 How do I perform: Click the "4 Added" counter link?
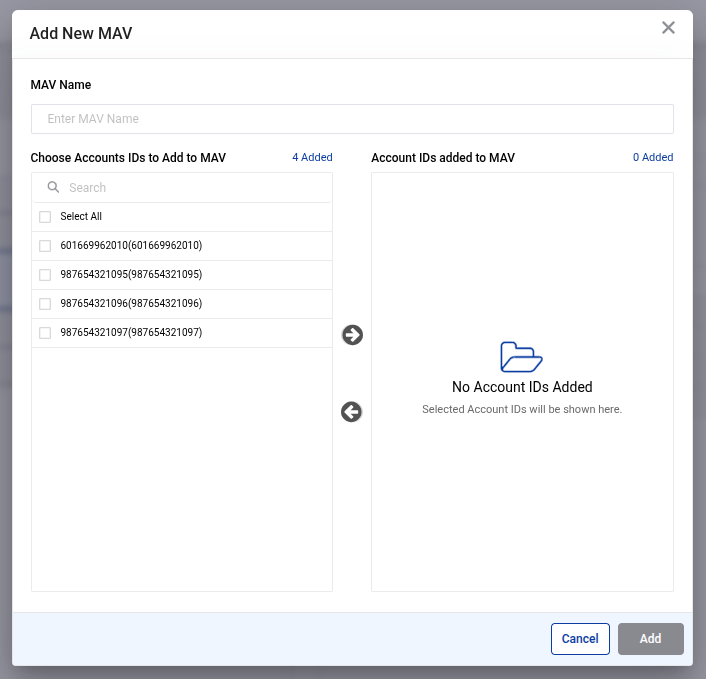point(312,158)
